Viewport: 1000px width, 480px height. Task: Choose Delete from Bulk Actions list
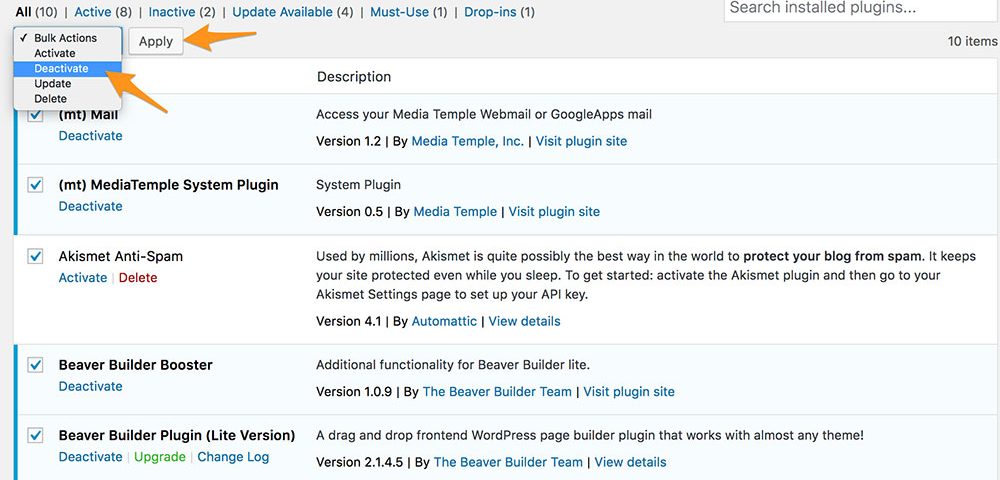[x=67, y=99]
